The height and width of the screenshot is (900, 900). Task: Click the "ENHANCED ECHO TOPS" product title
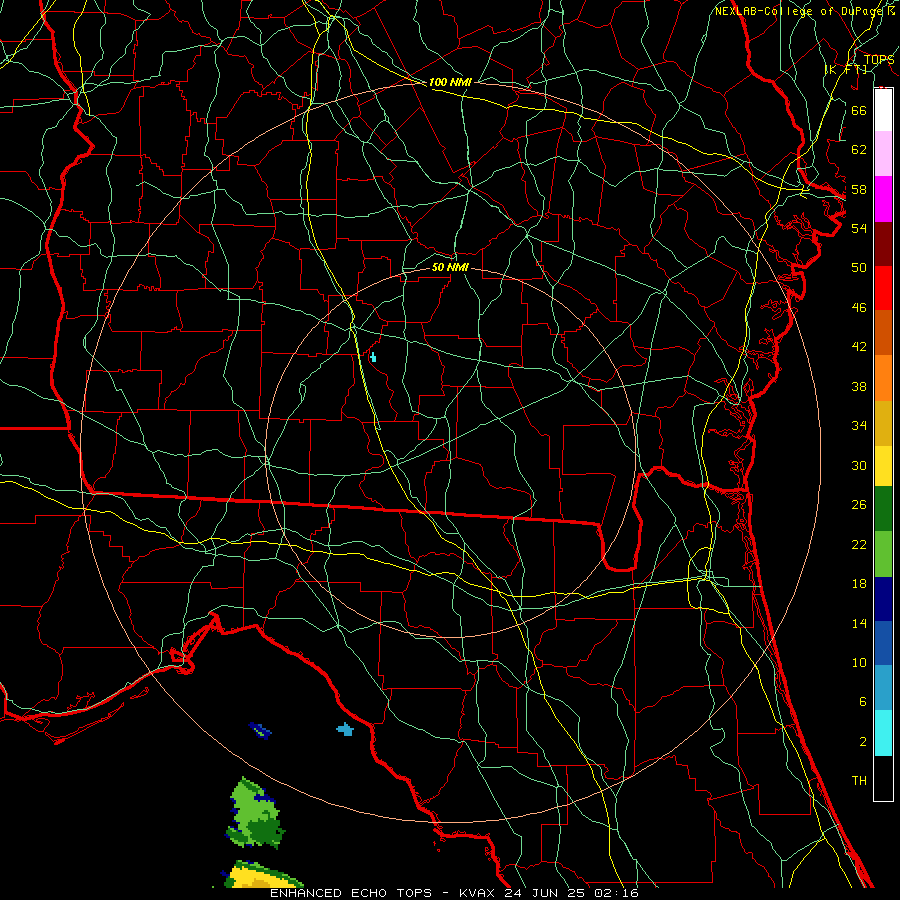351,893
